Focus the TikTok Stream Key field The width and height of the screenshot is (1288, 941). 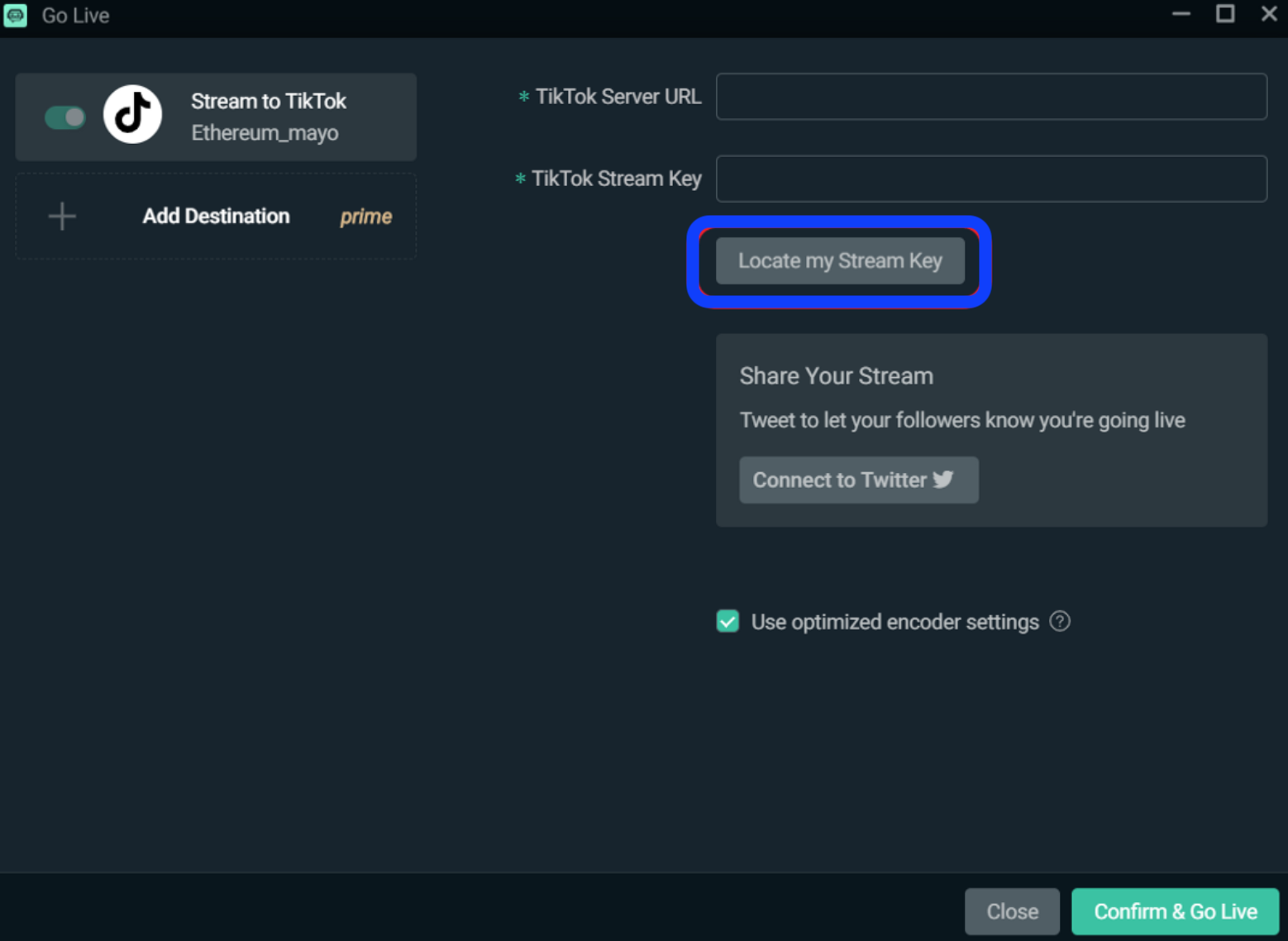[x=991, y=179]
